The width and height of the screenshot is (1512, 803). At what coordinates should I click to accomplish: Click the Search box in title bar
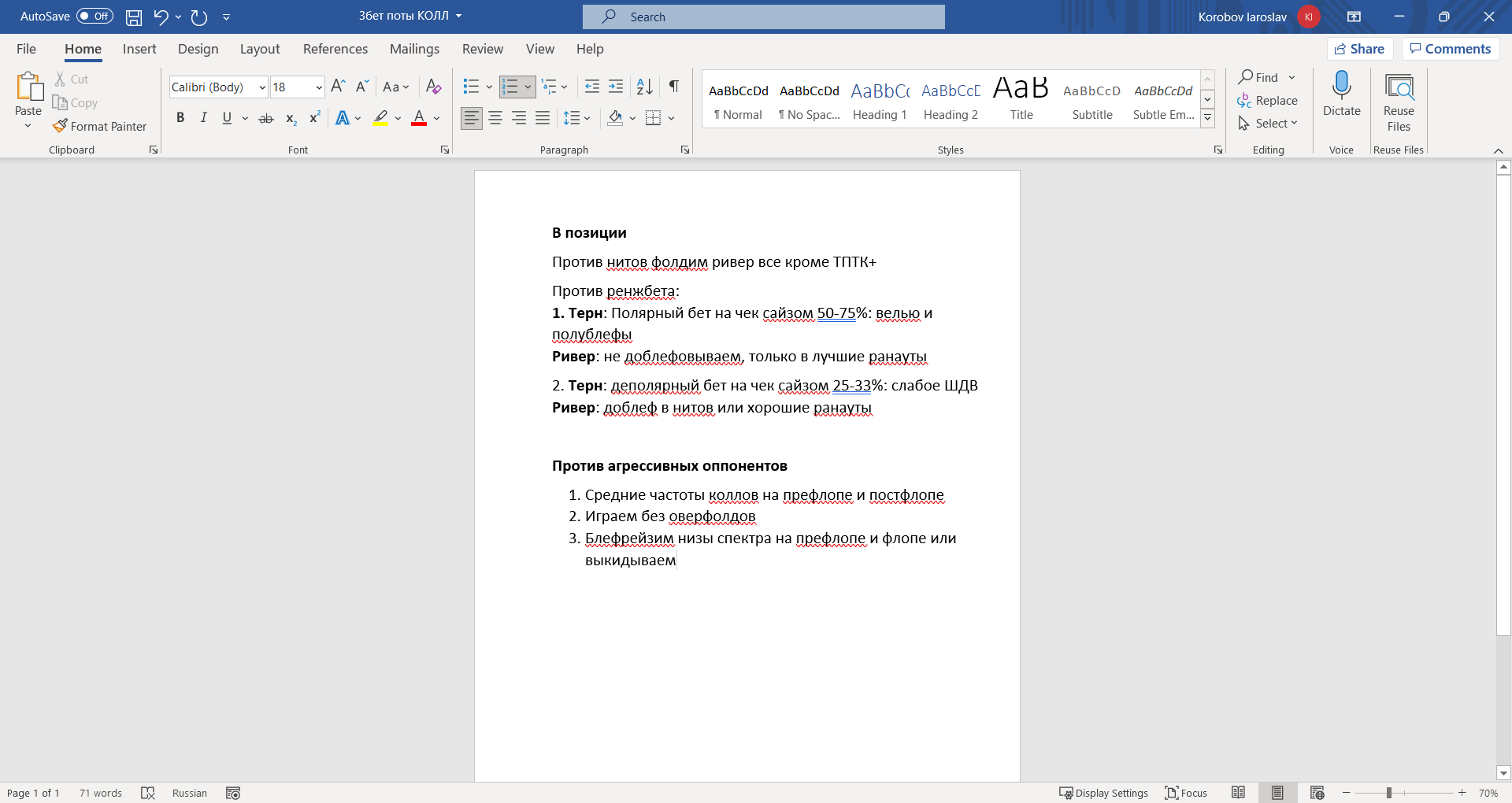[x=764, y=17]
